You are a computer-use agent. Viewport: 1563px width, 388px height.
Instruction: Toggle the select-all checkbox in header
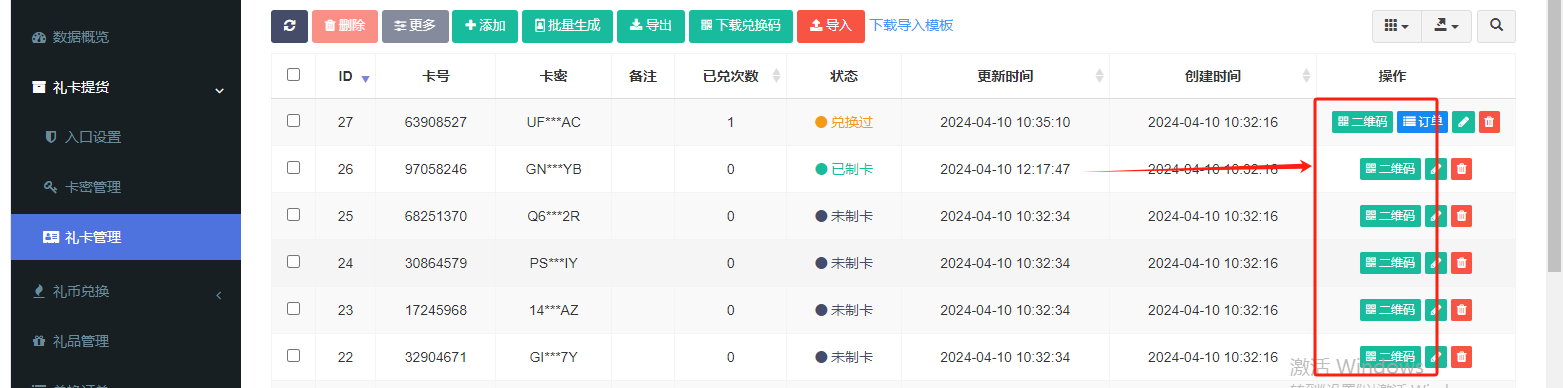(x=293, y=74)
